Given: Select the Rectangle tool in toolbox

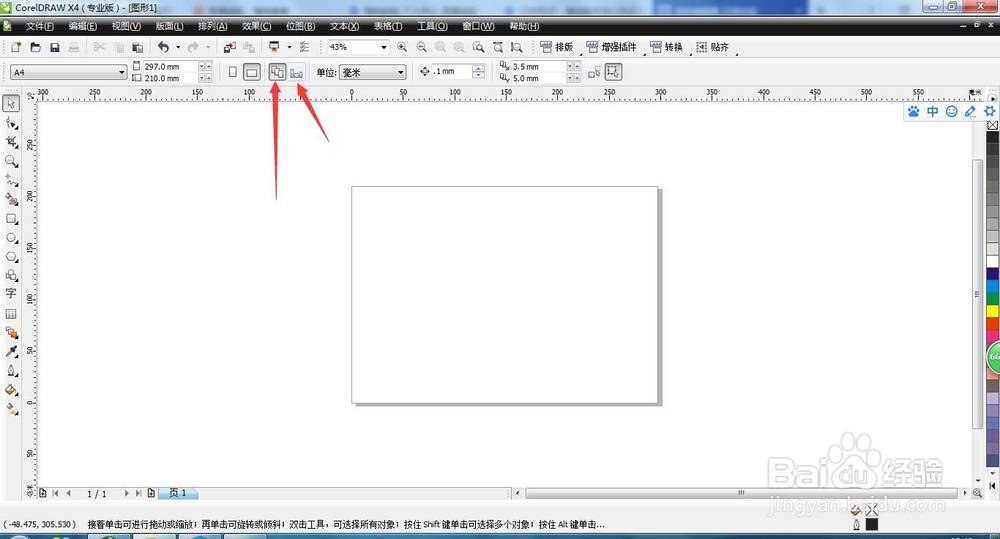Looking at the screenshot, I should tap(11, 219).
